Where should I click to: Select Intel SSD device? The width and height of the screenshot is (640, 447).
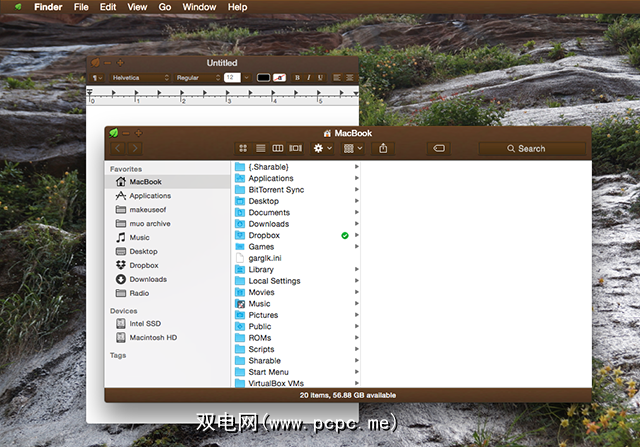pyautogui.click(x=167, y=324)
